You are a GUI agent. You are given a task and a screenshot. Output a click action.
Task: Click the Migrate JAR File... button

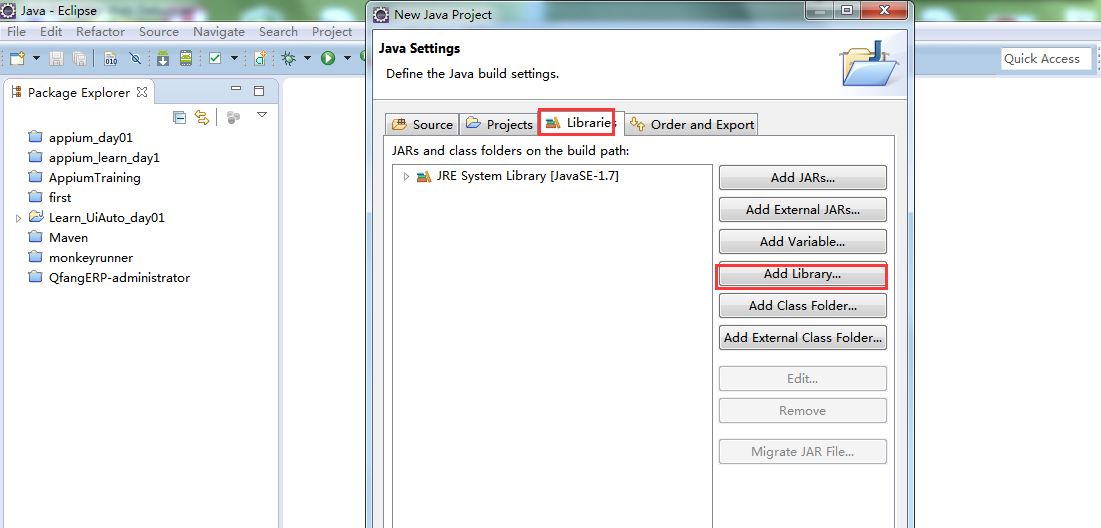[803, 451]
